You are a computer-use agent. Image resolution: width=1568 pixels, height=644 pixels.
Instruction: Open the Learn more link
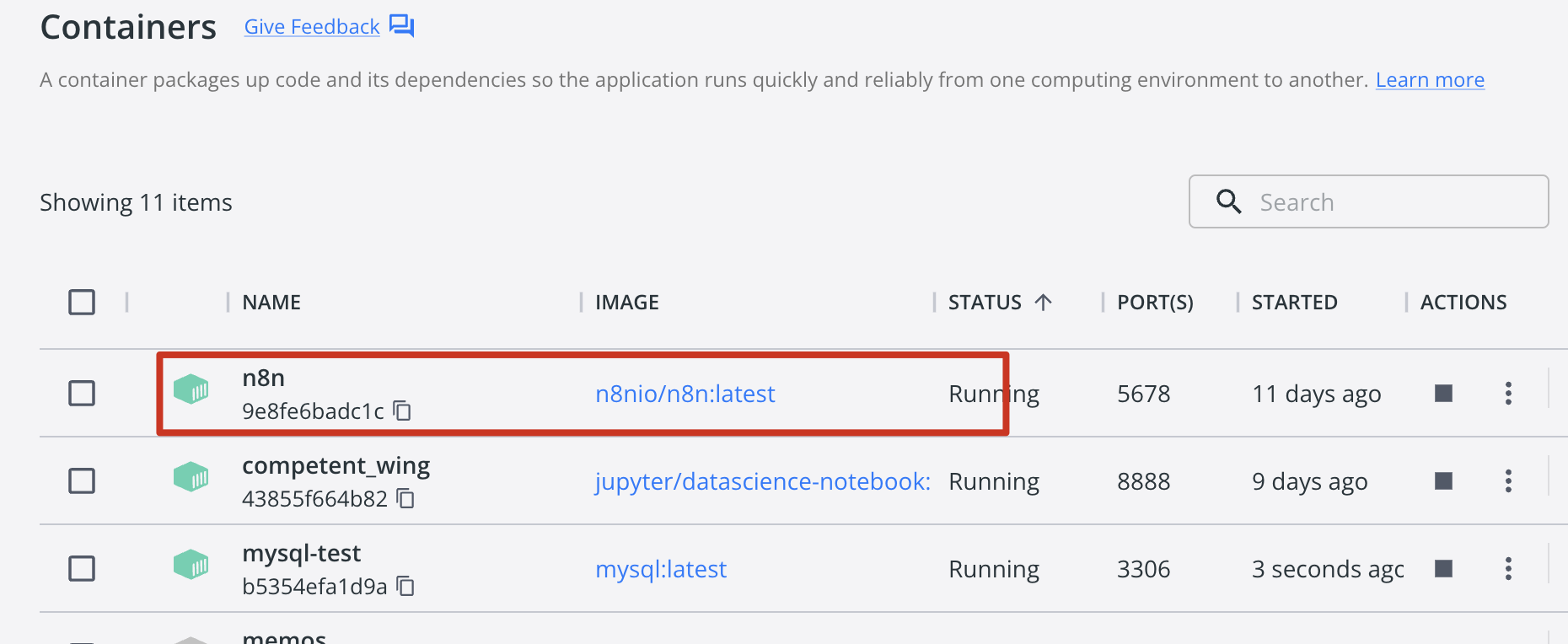[1430, 80]
